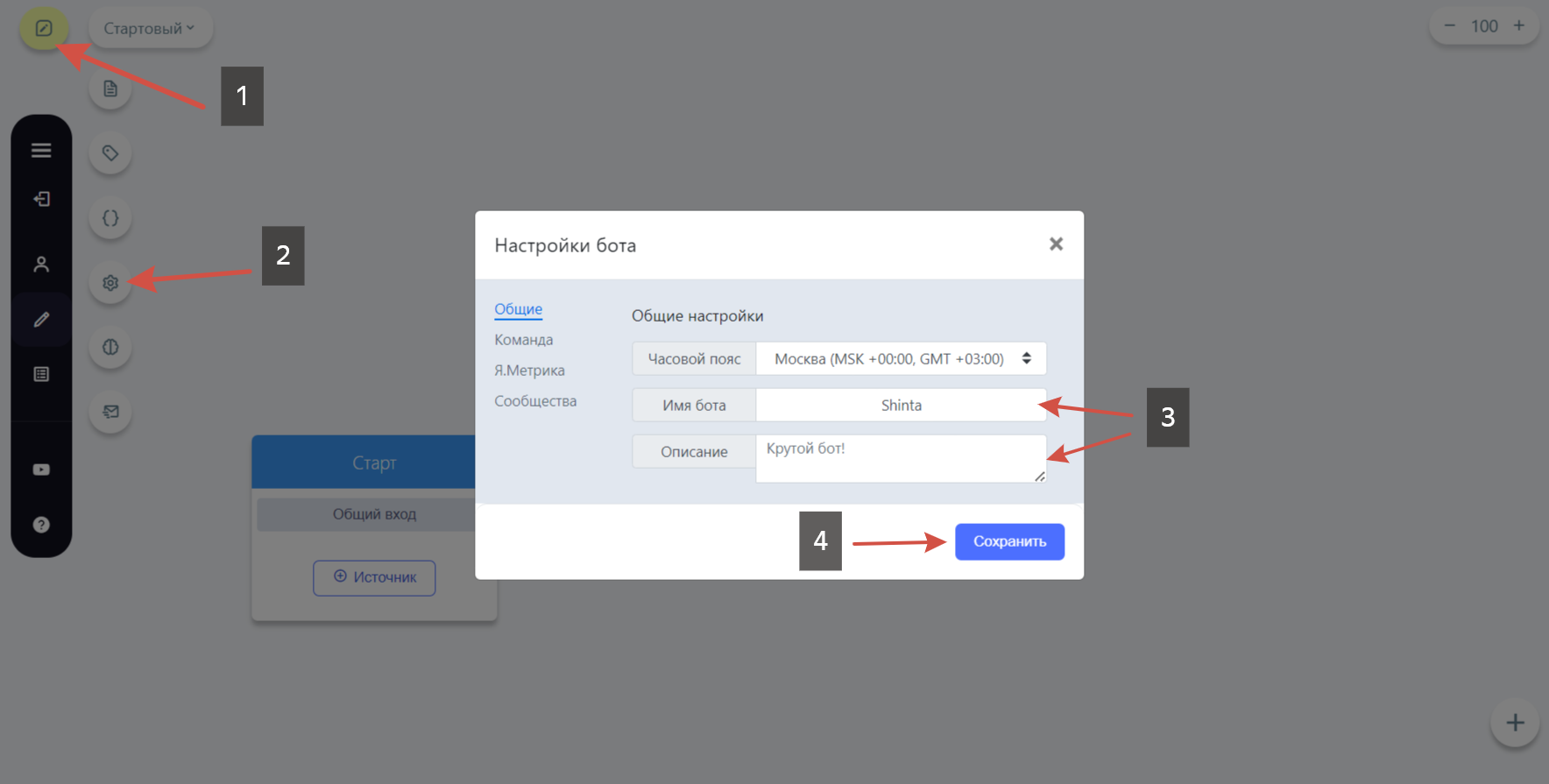This screenshot has width=1549, height=784.
Task: Click the yellow edit-mode icon at top left
Action: 44,28
